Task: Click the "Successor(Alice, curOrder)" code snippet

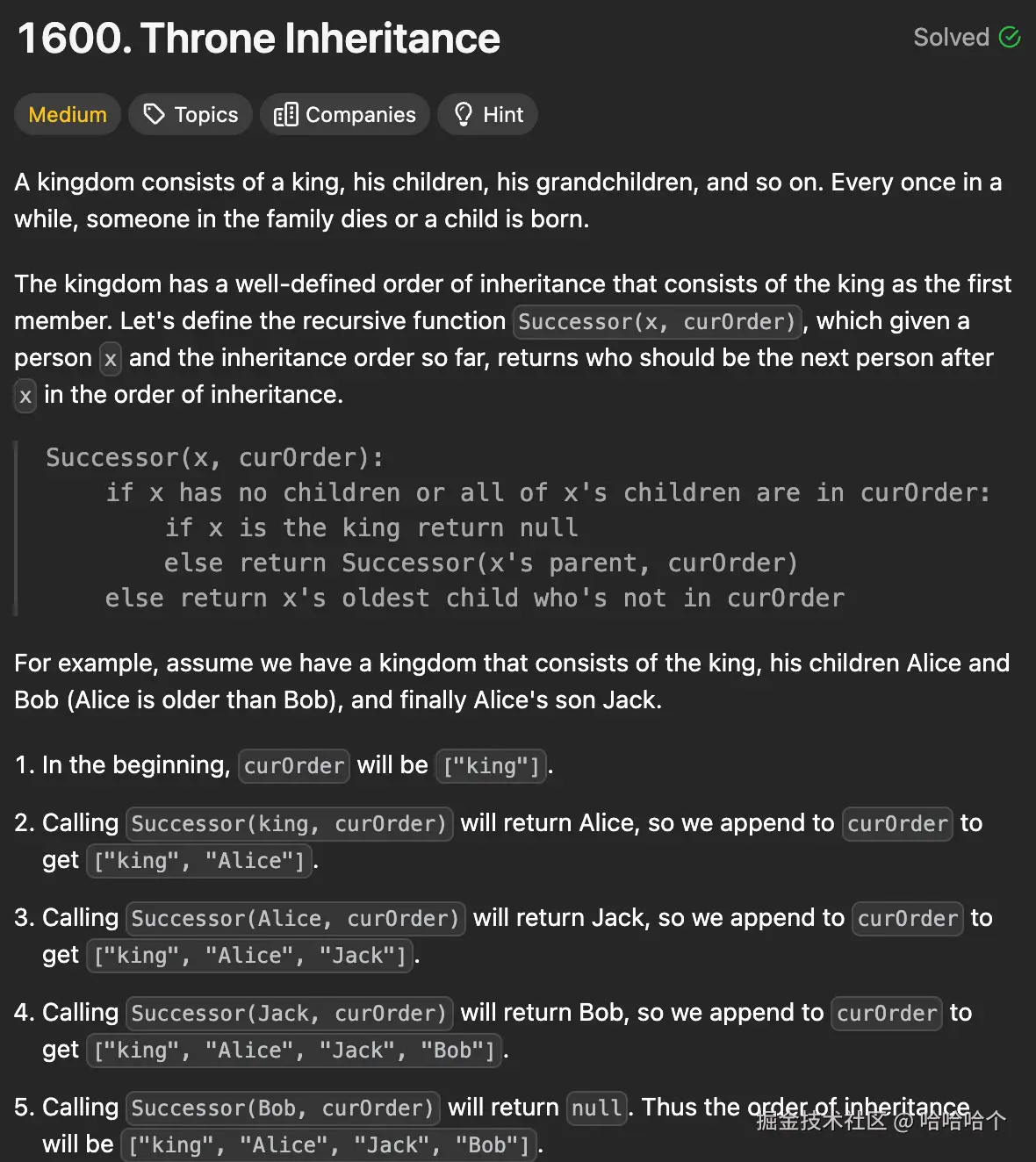Action: coord(295,919)
